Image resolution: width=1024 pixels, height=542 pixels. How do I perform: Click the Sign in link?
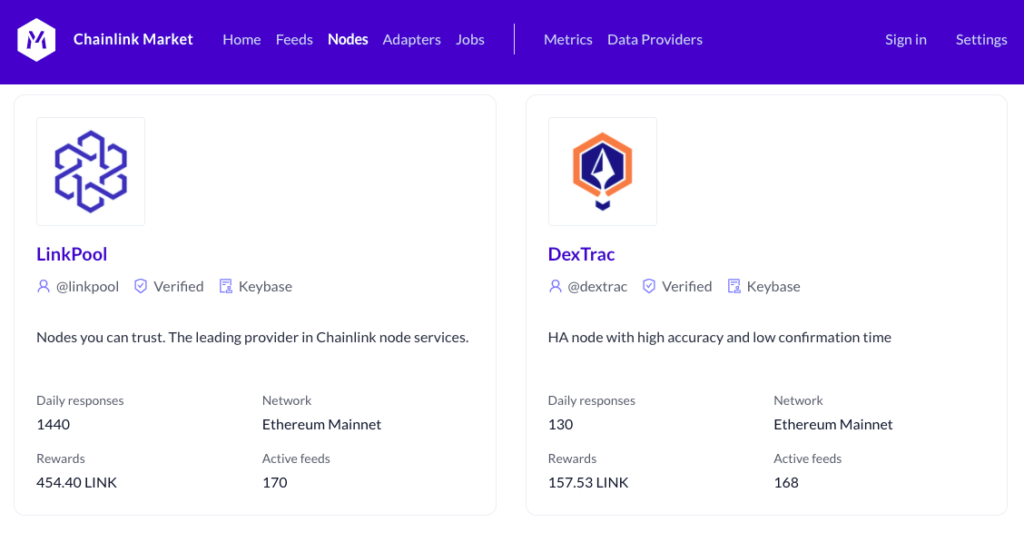point(906,40)
